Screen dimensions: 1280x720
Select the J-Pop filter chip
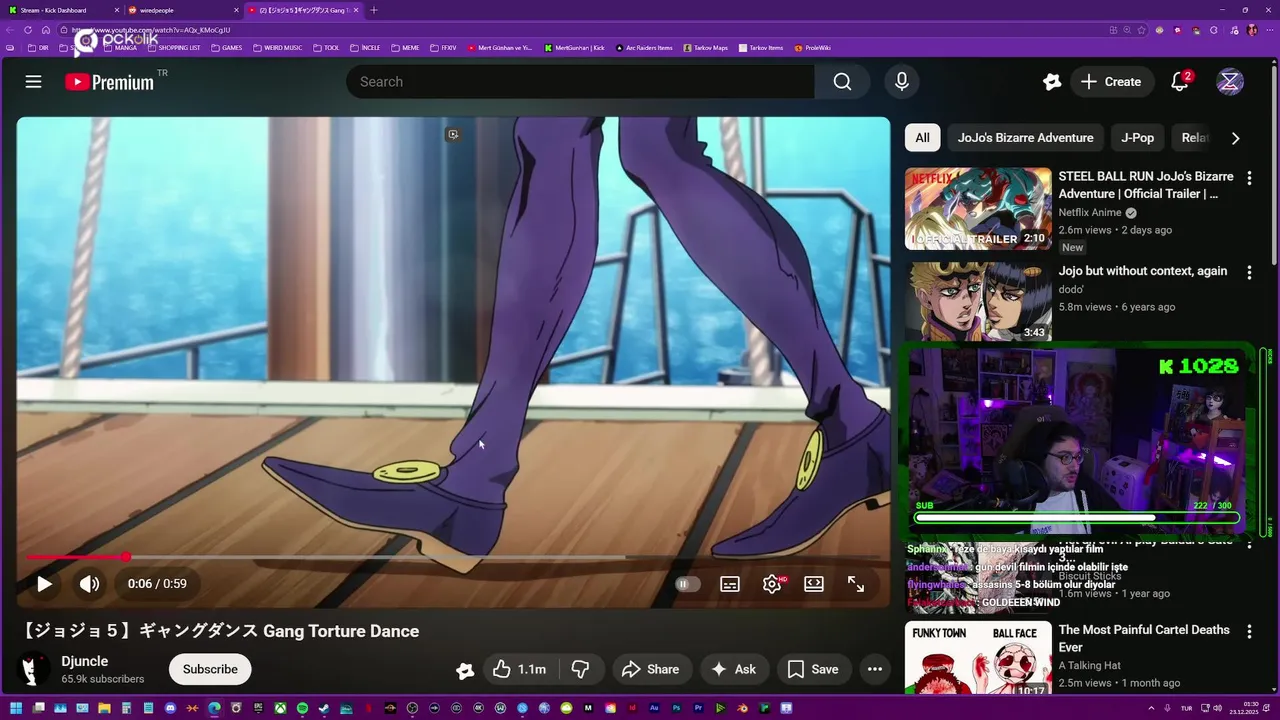point(1137,138)
